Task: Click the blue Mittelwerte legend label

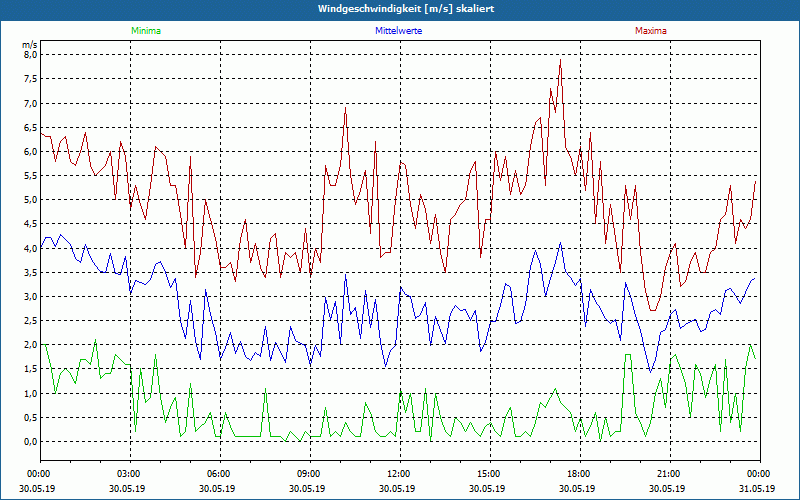Action: click(398, 31)
